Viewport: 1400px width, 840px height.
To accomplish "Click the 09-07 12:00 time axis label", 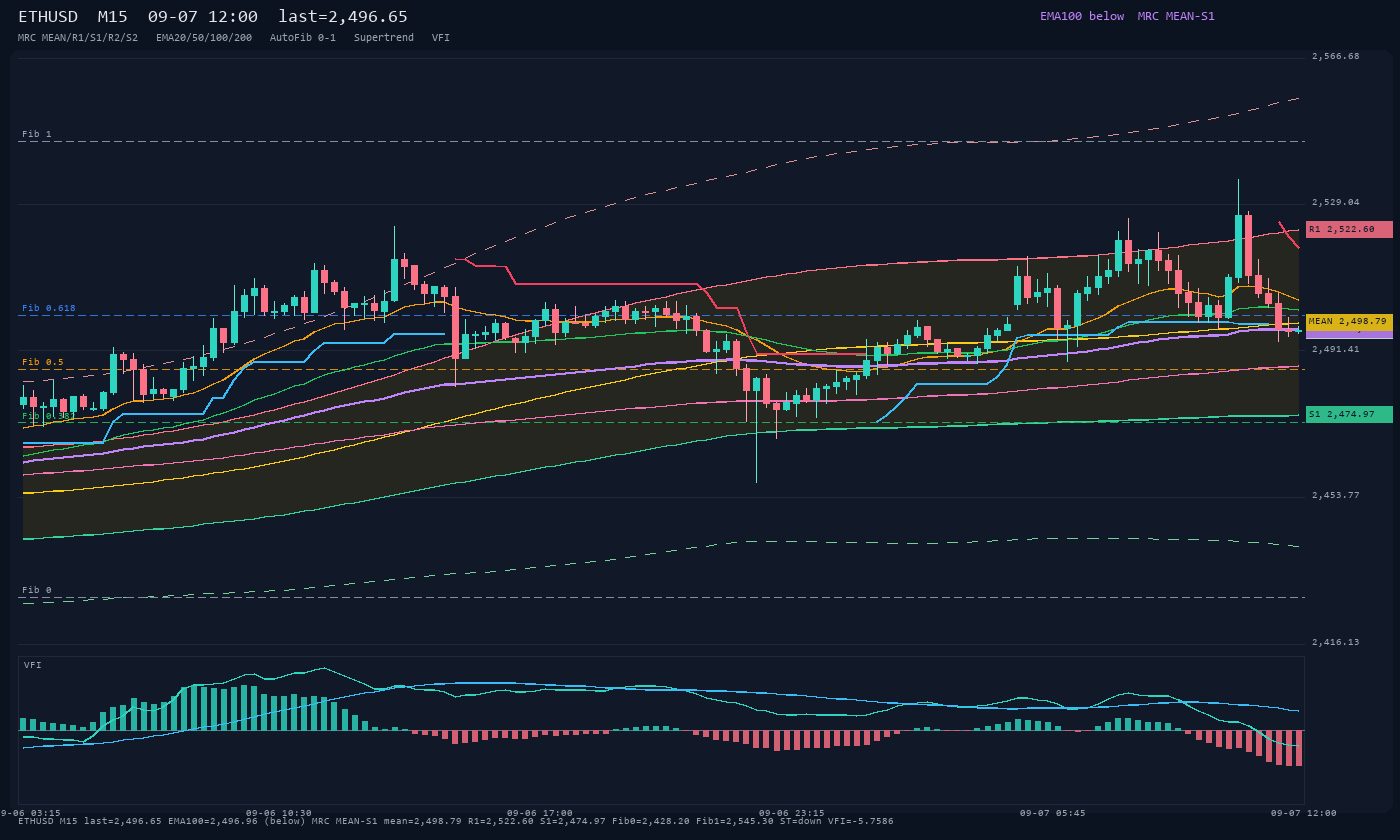I will (x=1304, y=813).
